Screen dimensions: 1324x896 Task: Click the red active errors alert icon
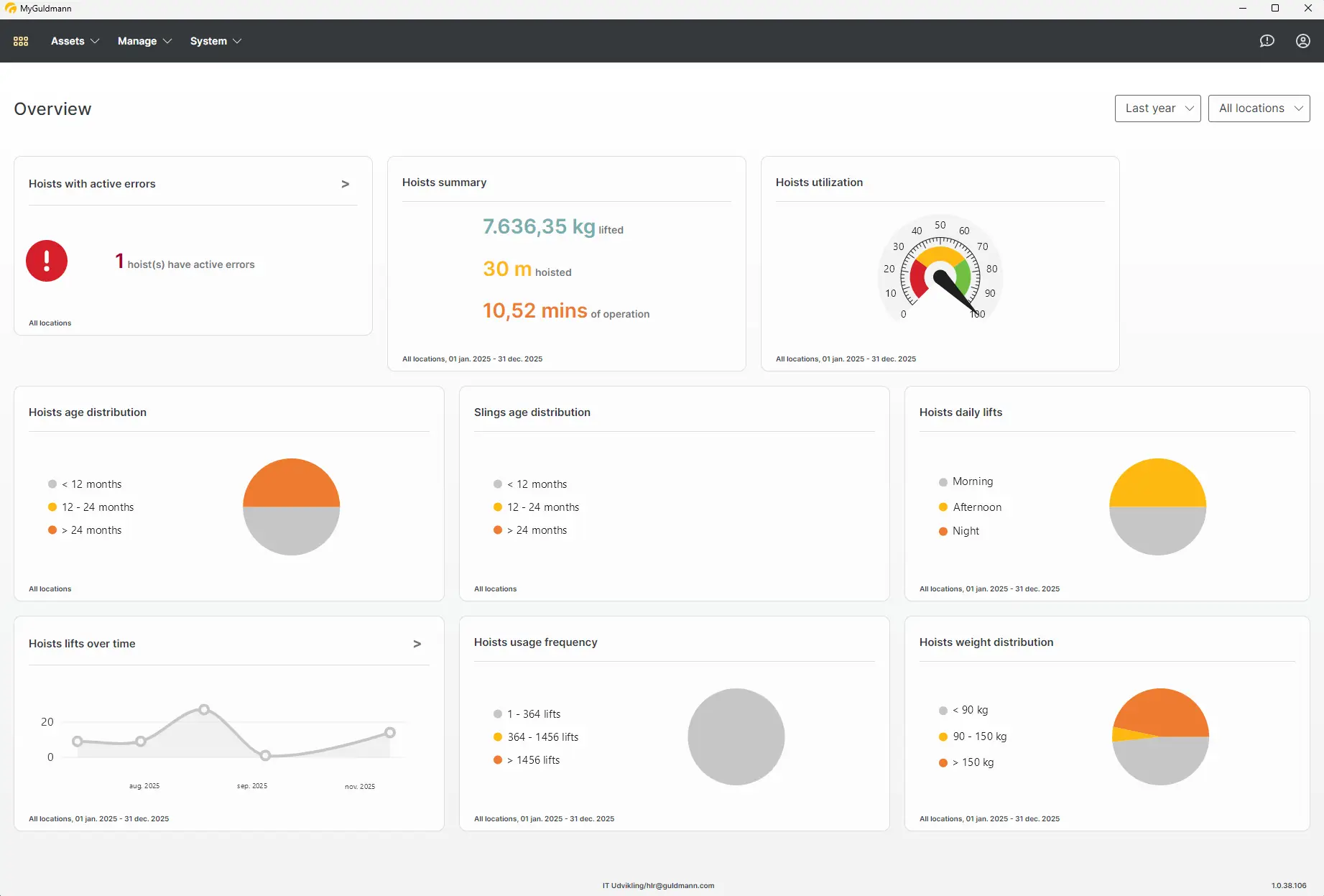47,261
